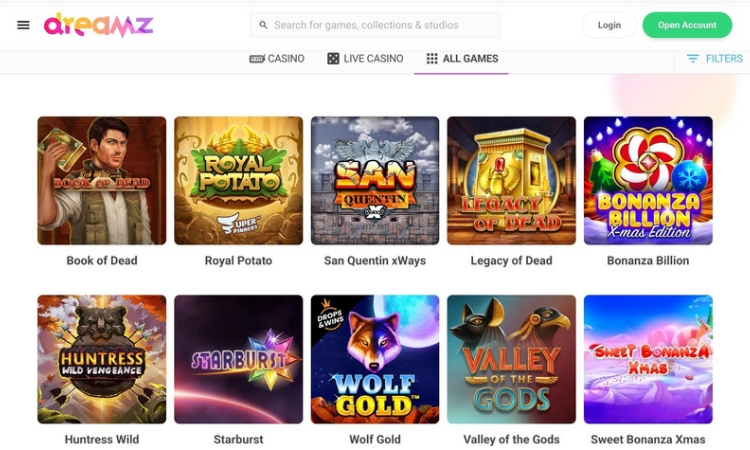Switch to the Casino tab
This screenshot has width=750, height=450.
pyautogui.click(x=285, y=59)
